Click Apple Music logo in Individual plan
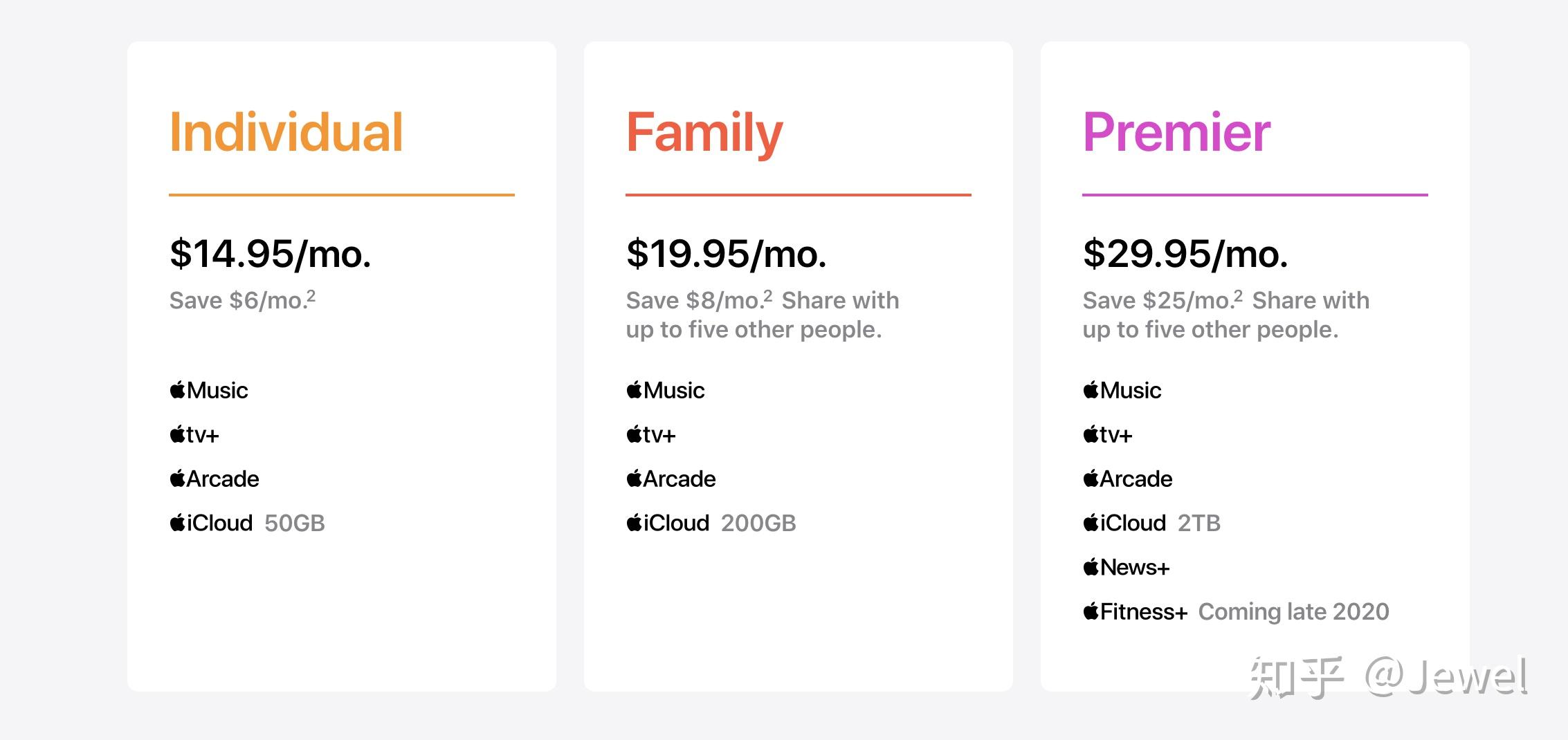This screenshot has width=1568, height=740. [x=209, y=391]
